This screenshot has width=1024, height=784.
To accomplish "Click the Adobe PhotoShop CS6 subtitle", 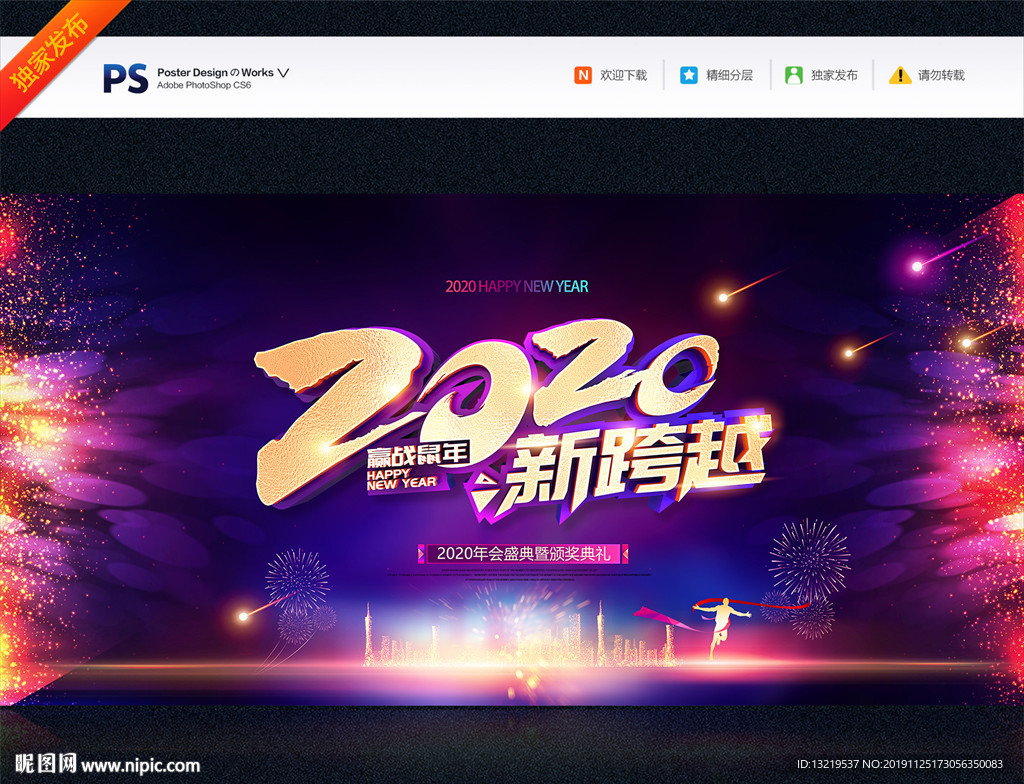I will [x=204, y=86].
